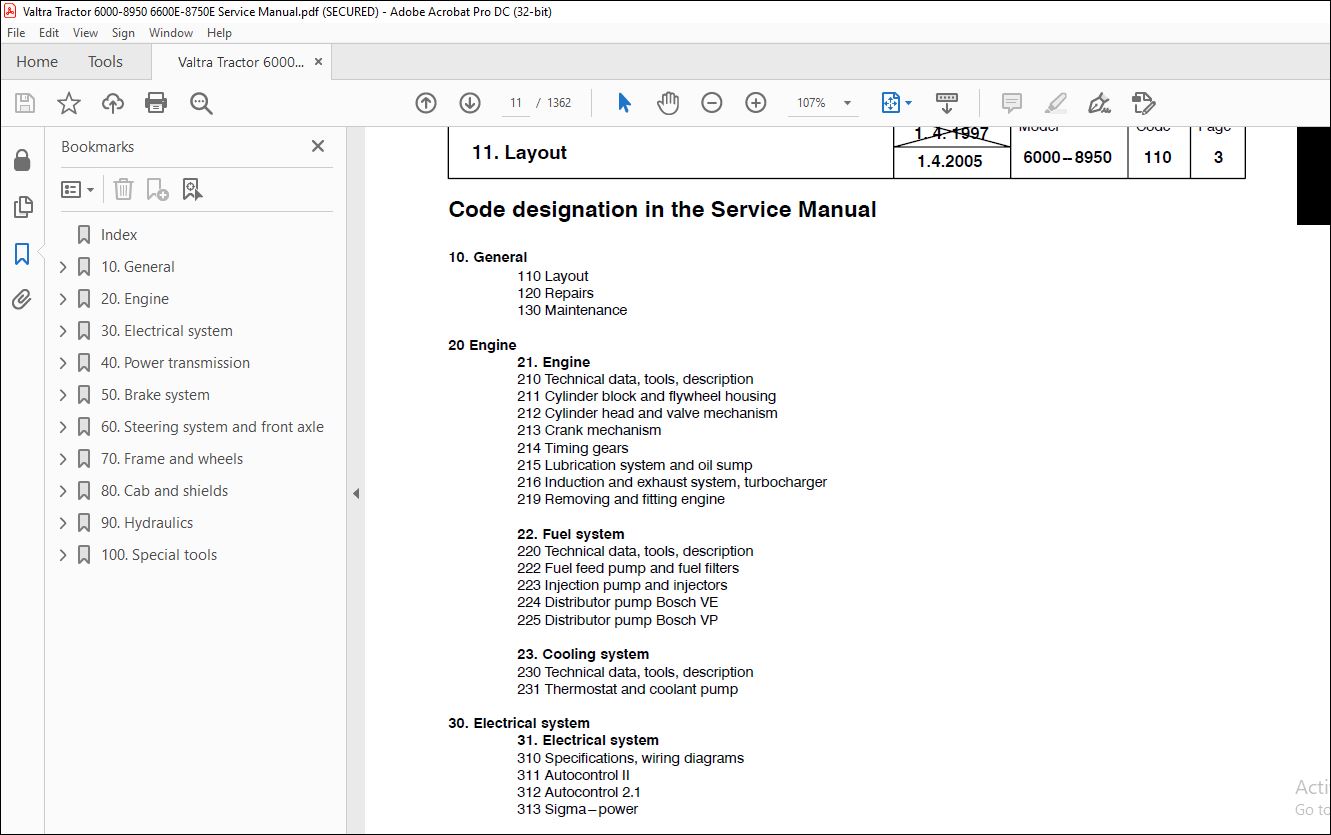
Task: Expand the 10. General bookmark
Action: click(x=63, y=267)
